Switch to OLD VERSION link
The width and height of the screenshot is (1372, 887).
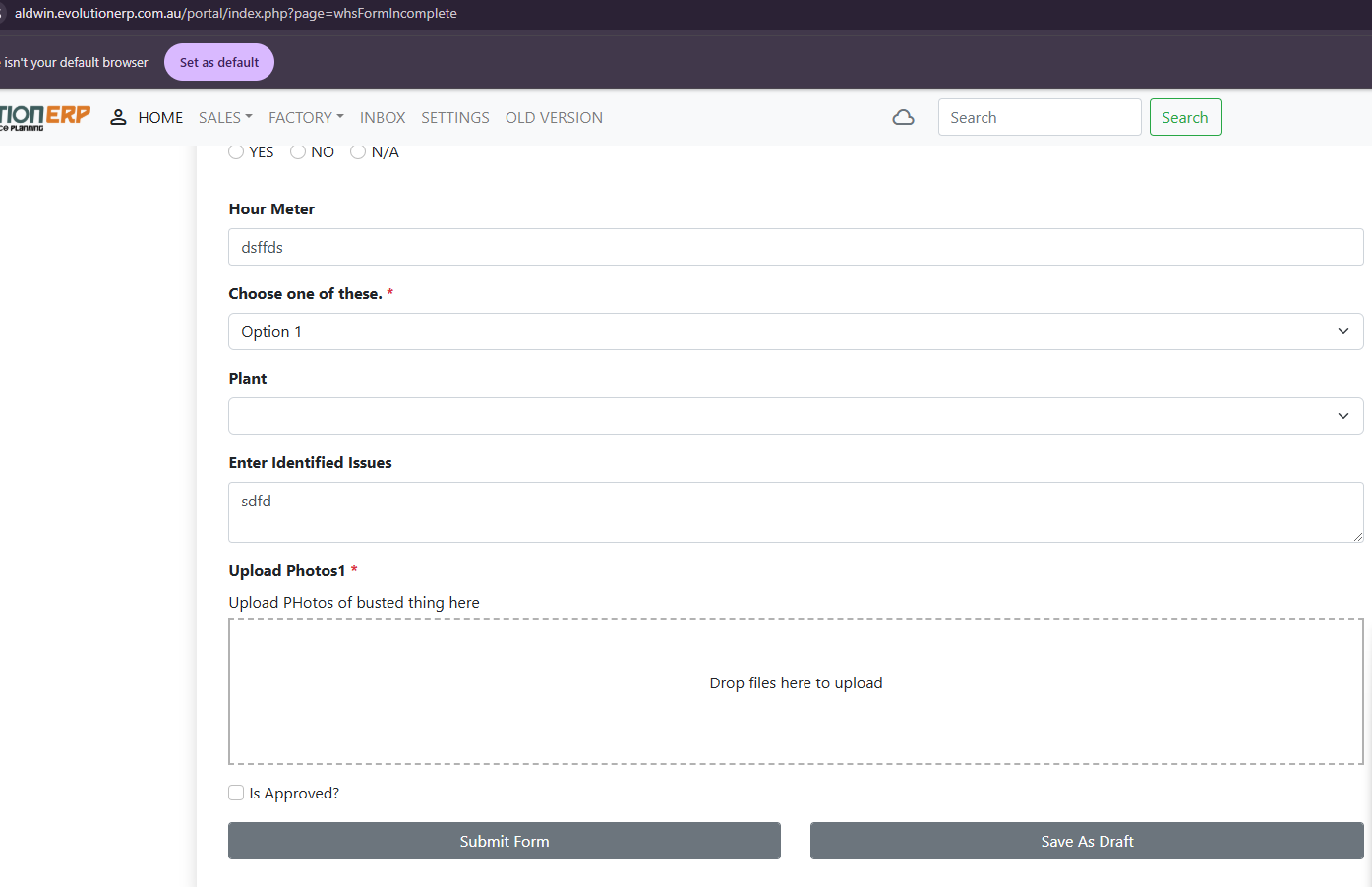[554, 118]
